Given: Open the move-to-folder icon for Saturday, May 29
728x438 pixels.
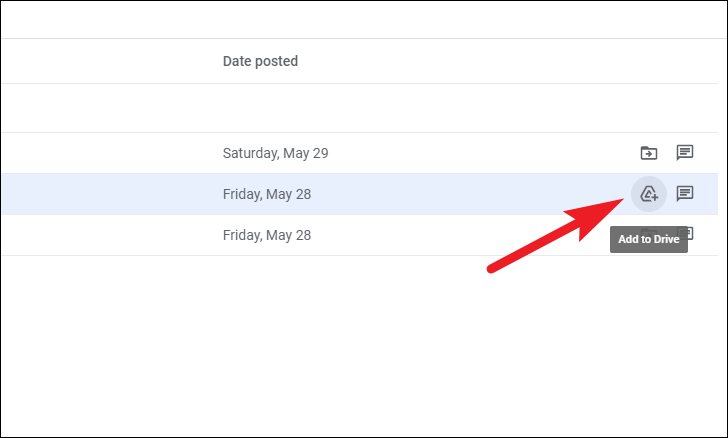Looking at the screenshot, I should 649,153.
